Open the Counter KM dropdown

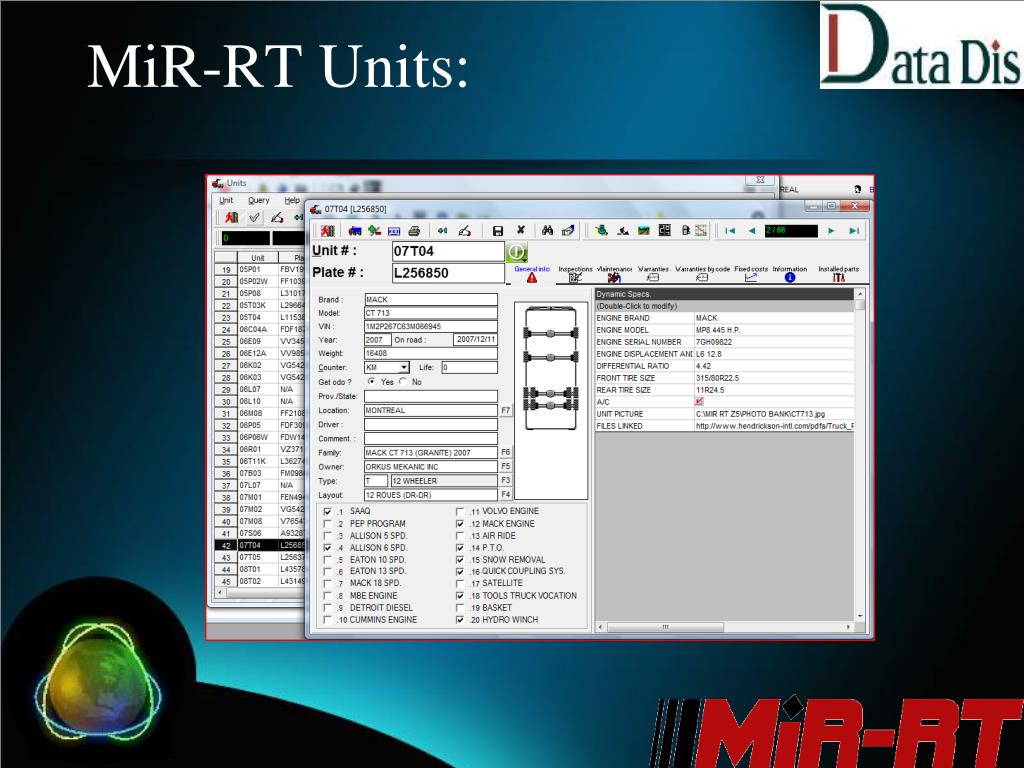click(x=404, y=368)
